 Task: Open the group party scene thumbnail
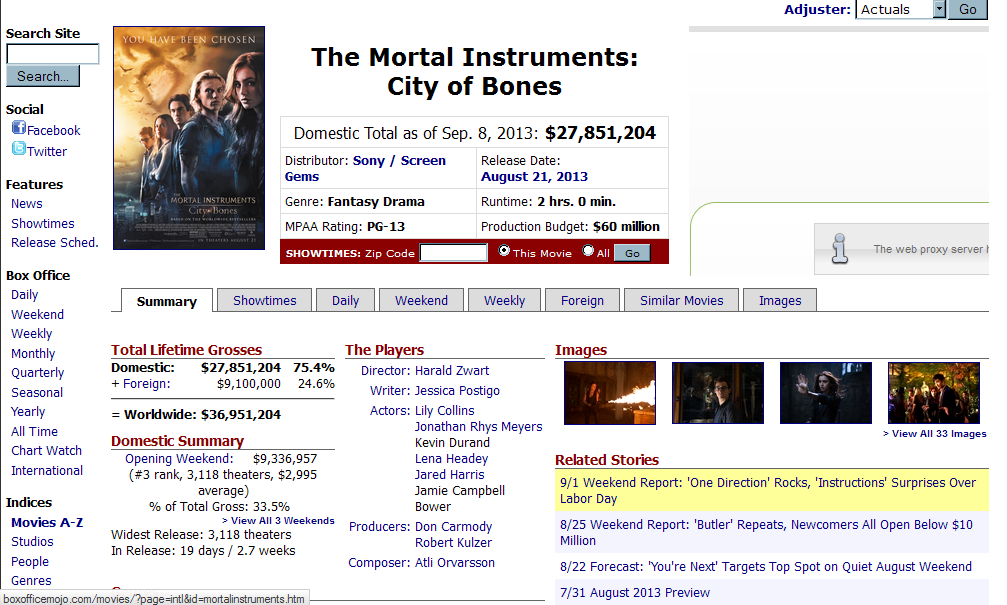point(934,392)
